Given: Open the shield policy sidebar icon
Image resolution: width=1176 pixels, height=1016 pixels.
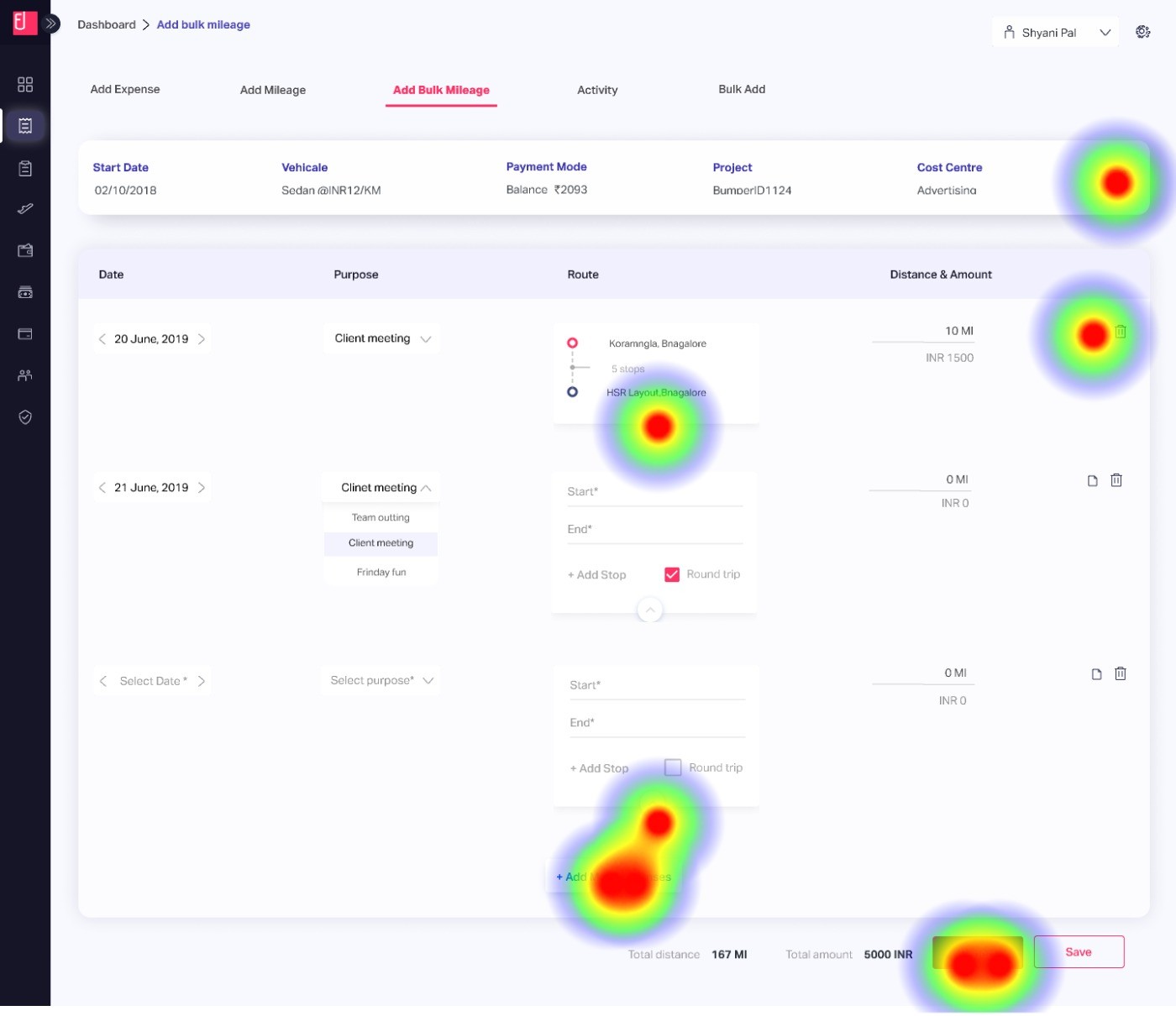Looking at the screenshot, I should click(x=25, y=417).
